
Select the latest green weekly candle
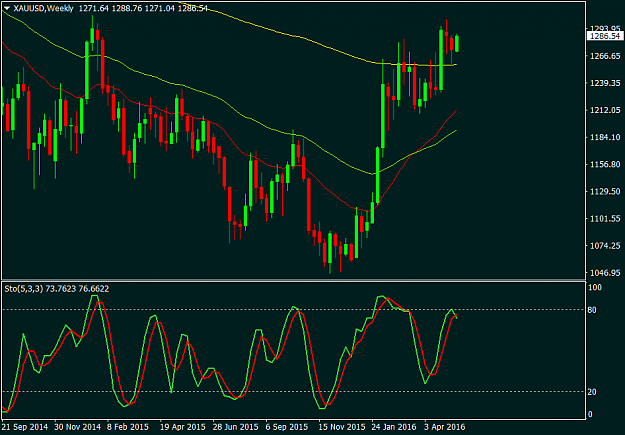(457, 43)
